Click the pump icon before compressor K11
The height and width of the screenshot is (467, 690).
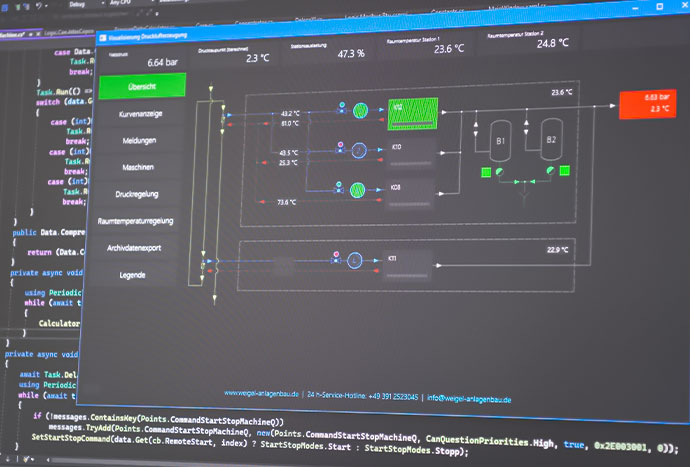(x=354, y=261)
